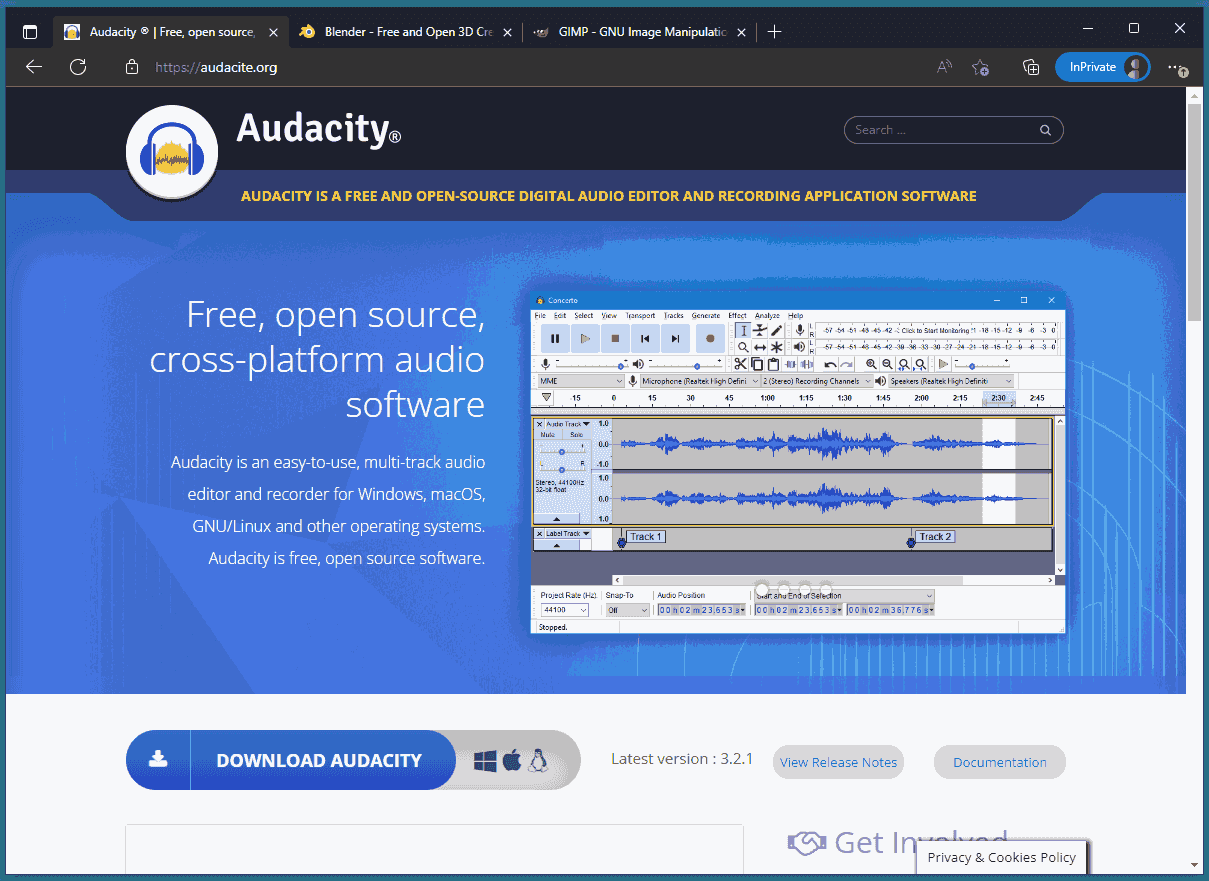This screenshot has width=1209, height=881.
Task: Open the Snap-To dropdown showing Off
Action: tap(627, 610)
